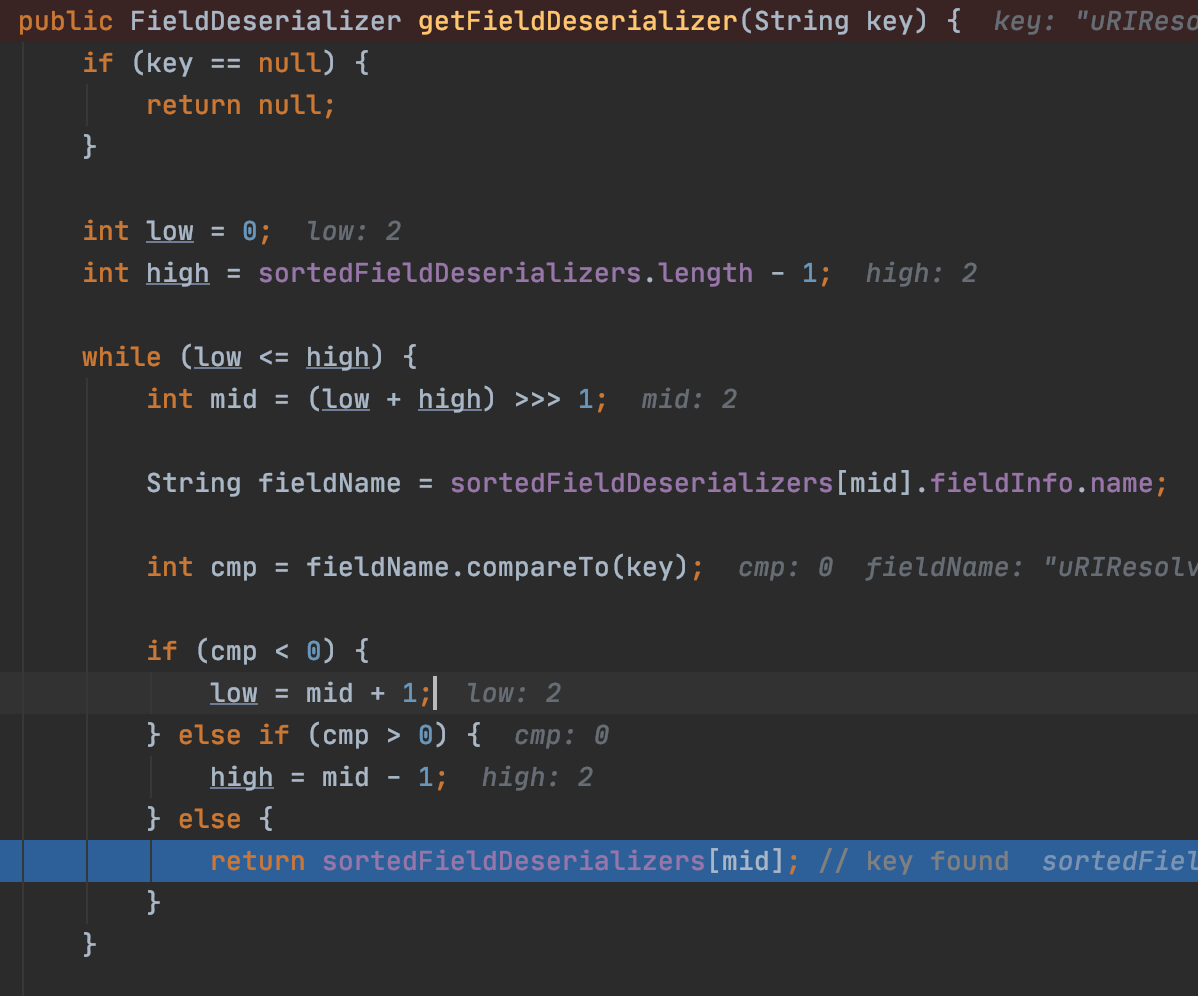
Task: Click the 'low: 2' hint beside 'int low = 0'
Action: [354, 232]
